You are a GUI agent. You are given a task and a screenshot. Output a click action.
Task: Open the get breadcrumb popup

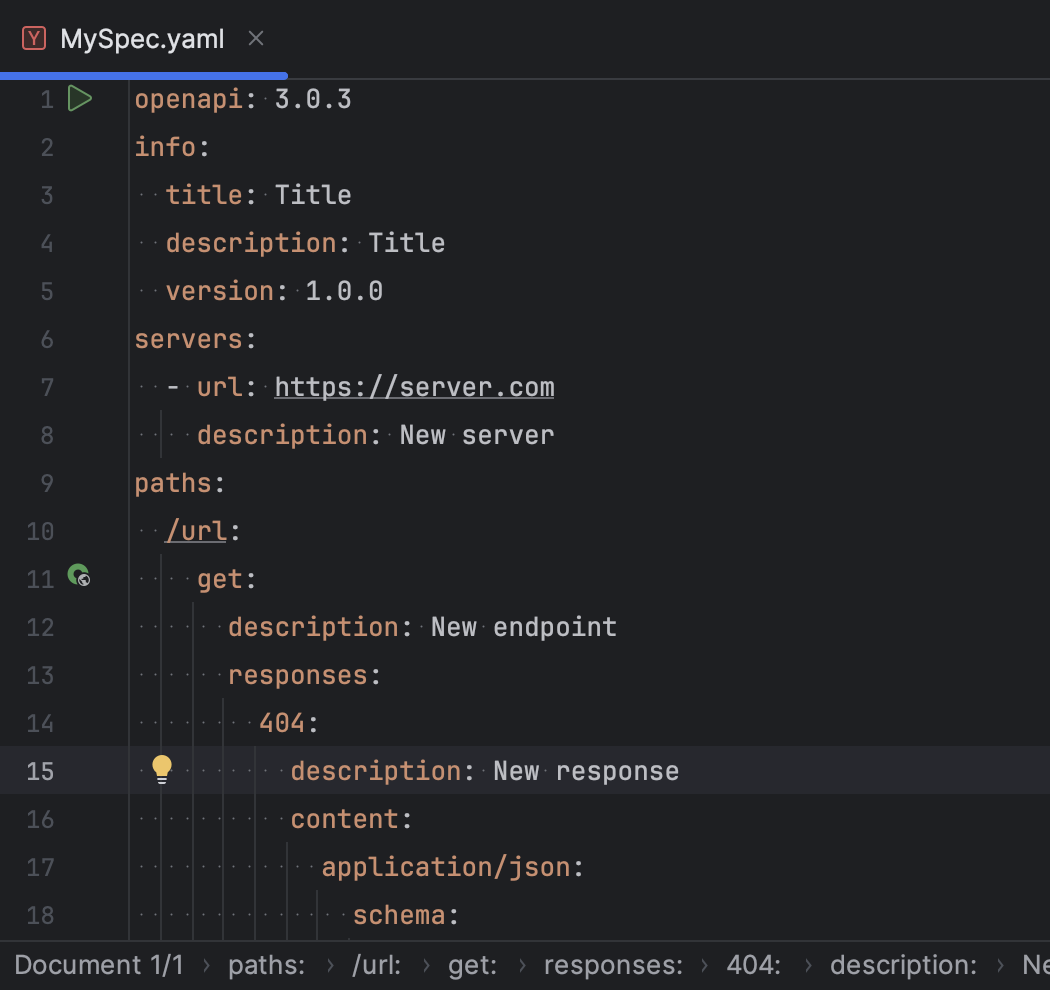(x=471, y=964)
